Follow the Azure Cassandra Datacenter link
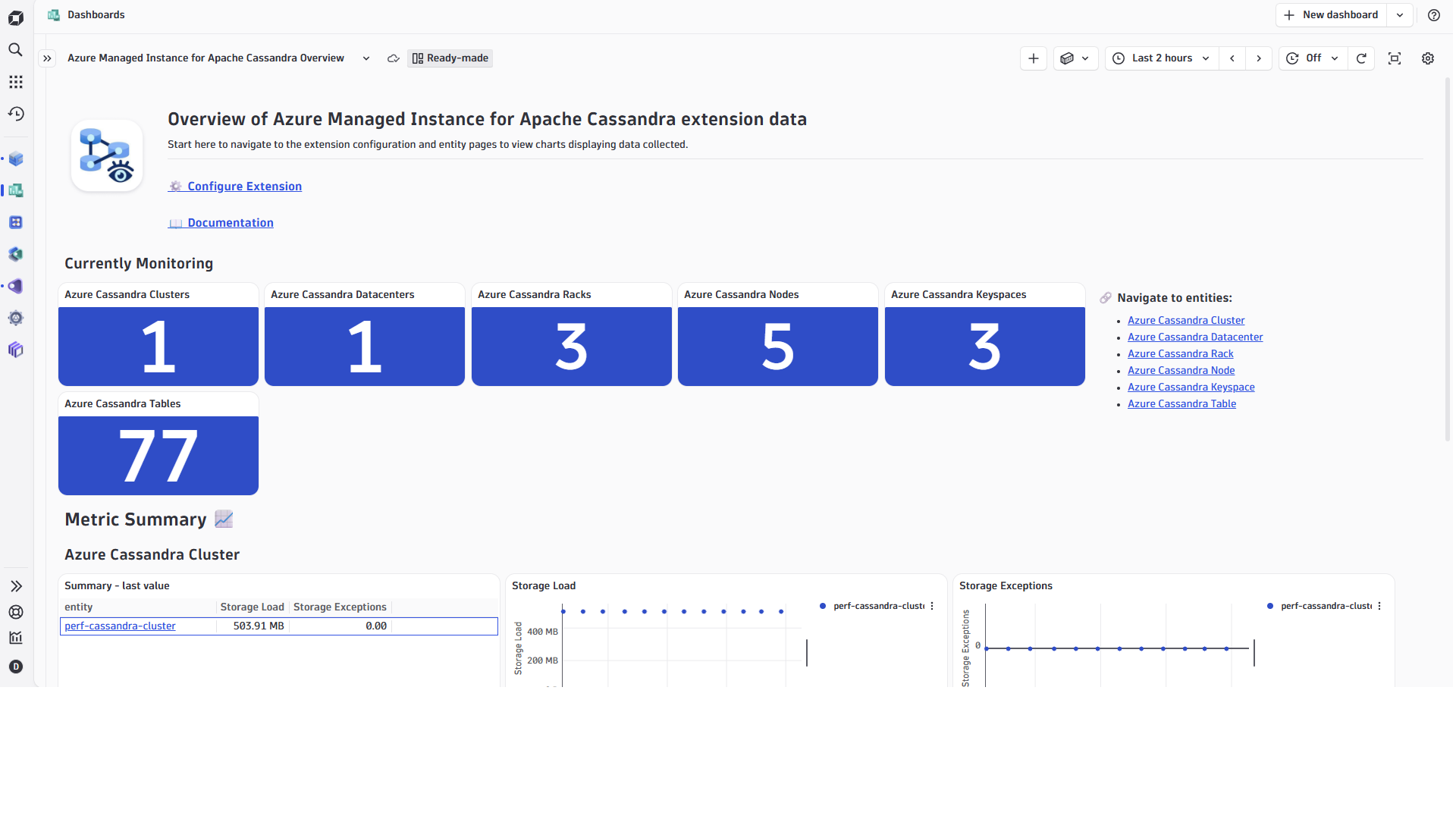1456x819 pixels. [x=1195, y=337]
